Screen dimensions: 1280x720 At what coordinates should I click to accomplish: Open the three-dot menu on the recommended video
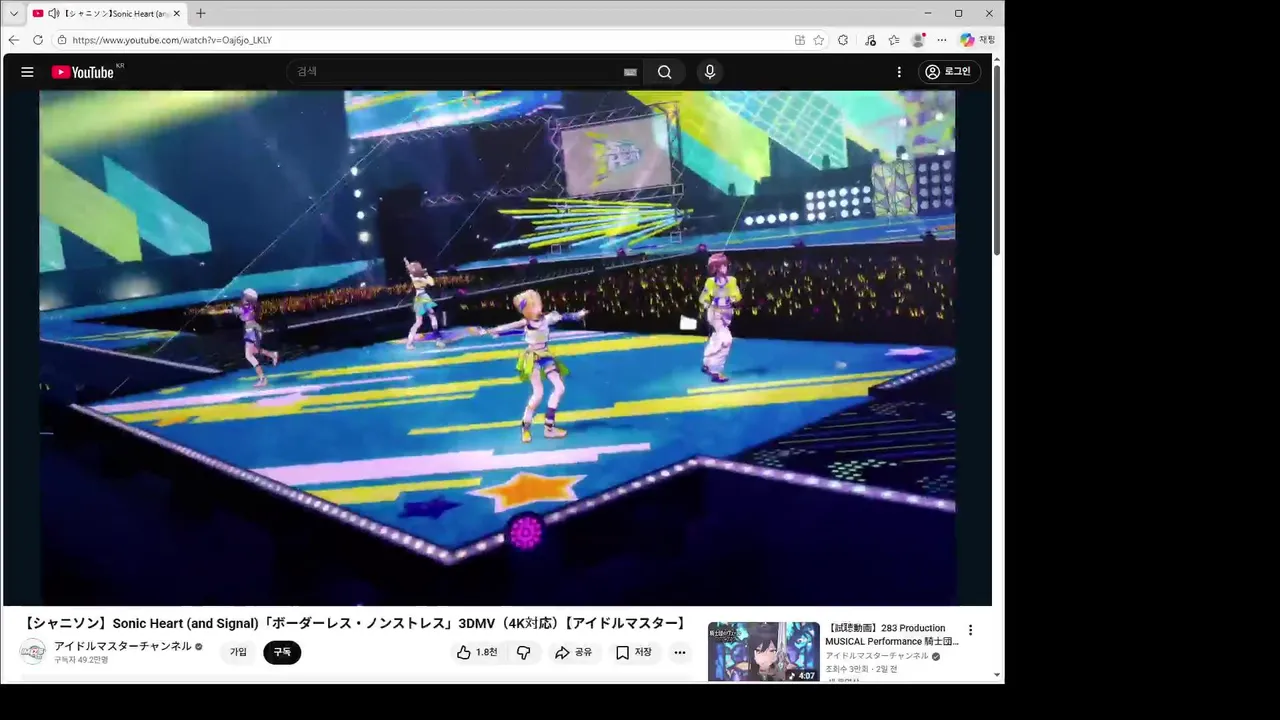[970, 630]
